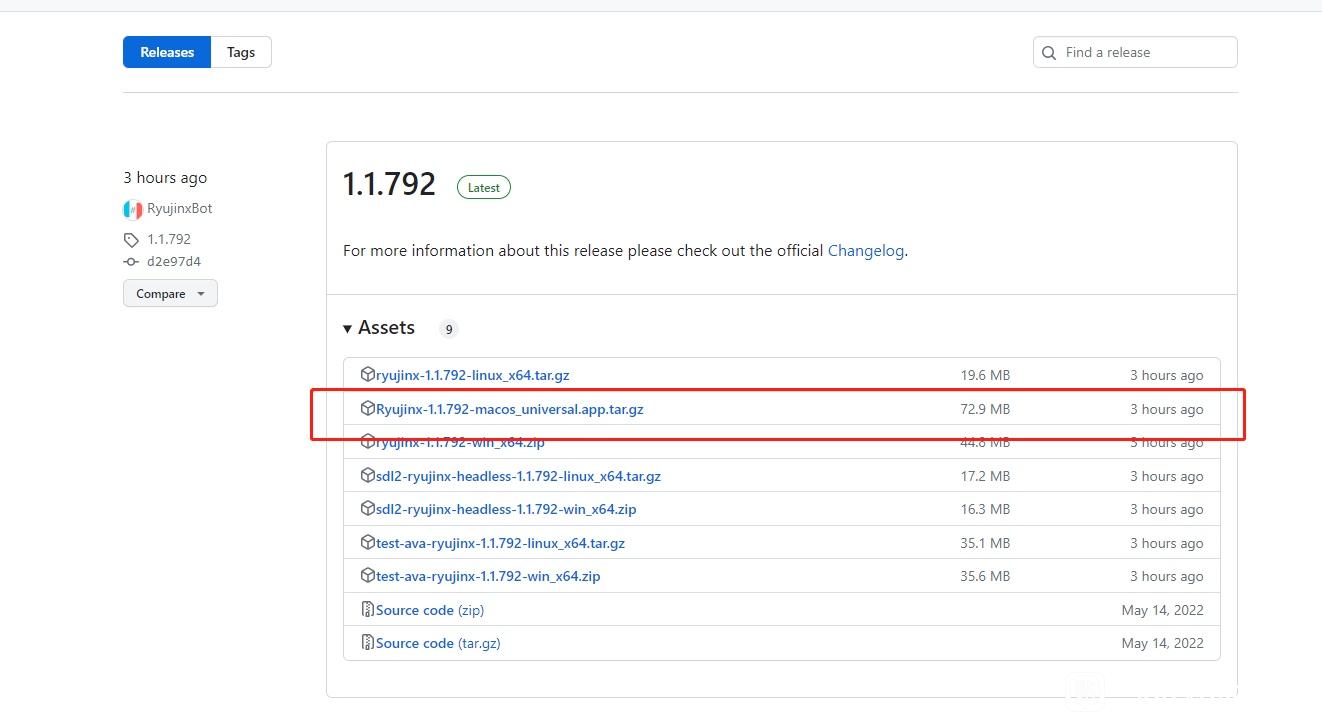
Task: Click the May 14, 2022 date on zip row
Action: pyautogui.click(x=1162, y=610)
